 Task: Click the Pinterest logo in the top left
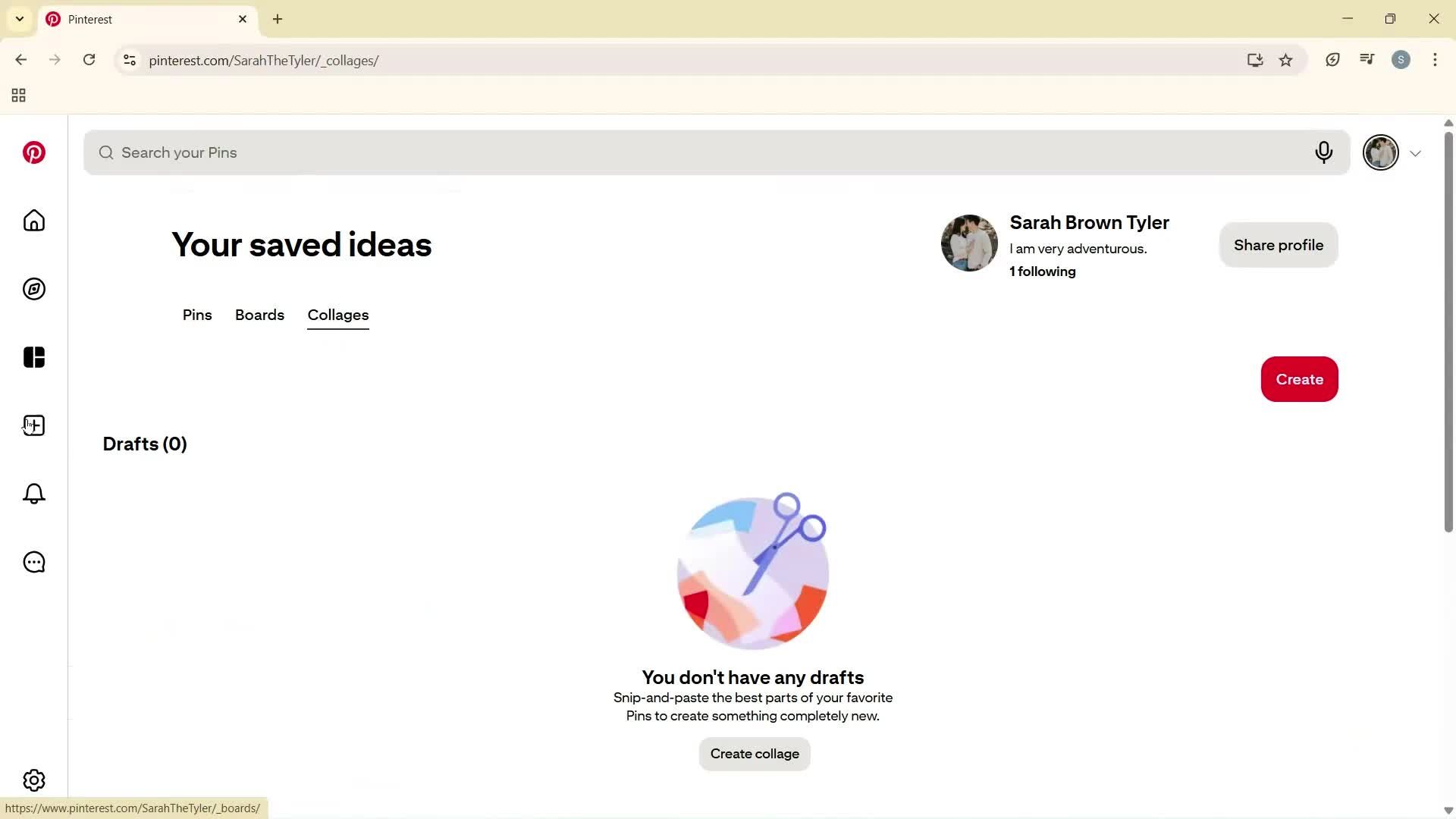pyautogui.click(x=33, y=152)
